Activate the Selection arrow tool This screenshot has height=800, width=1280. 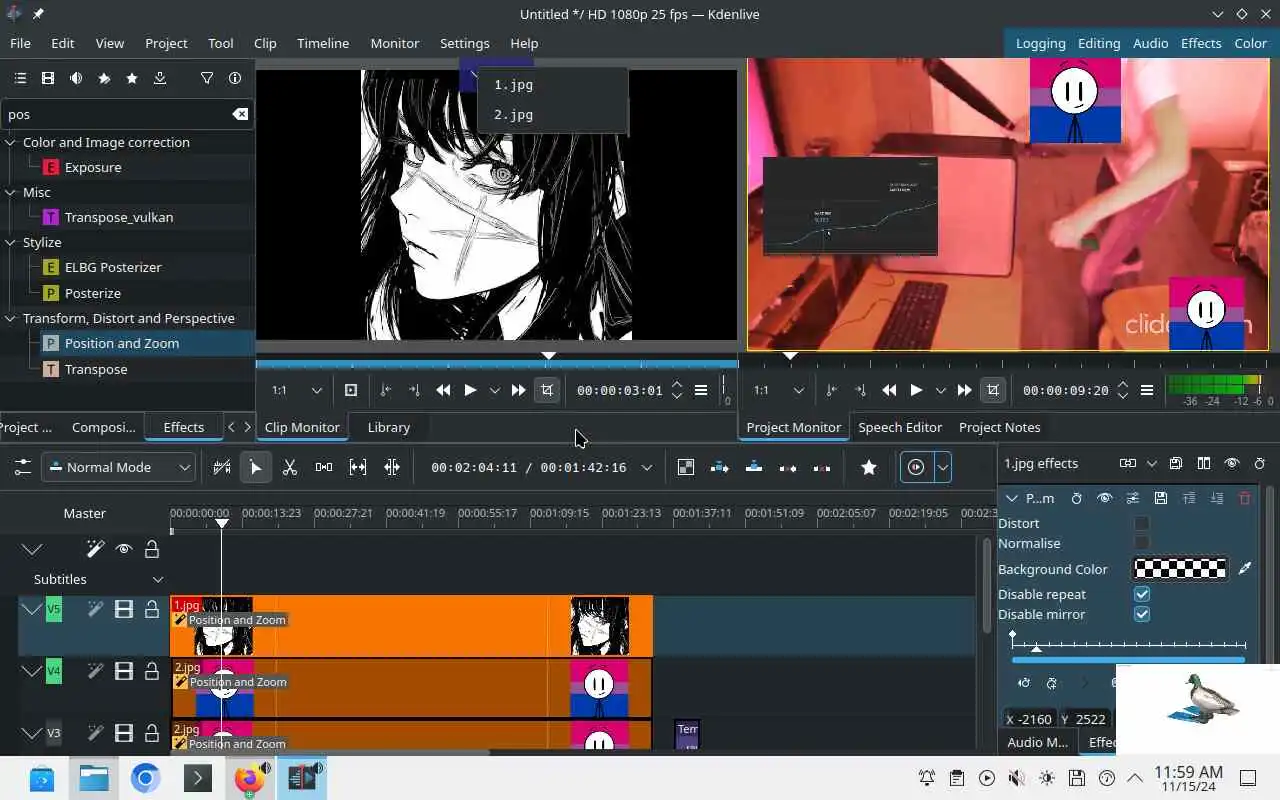tap(256, 467)
